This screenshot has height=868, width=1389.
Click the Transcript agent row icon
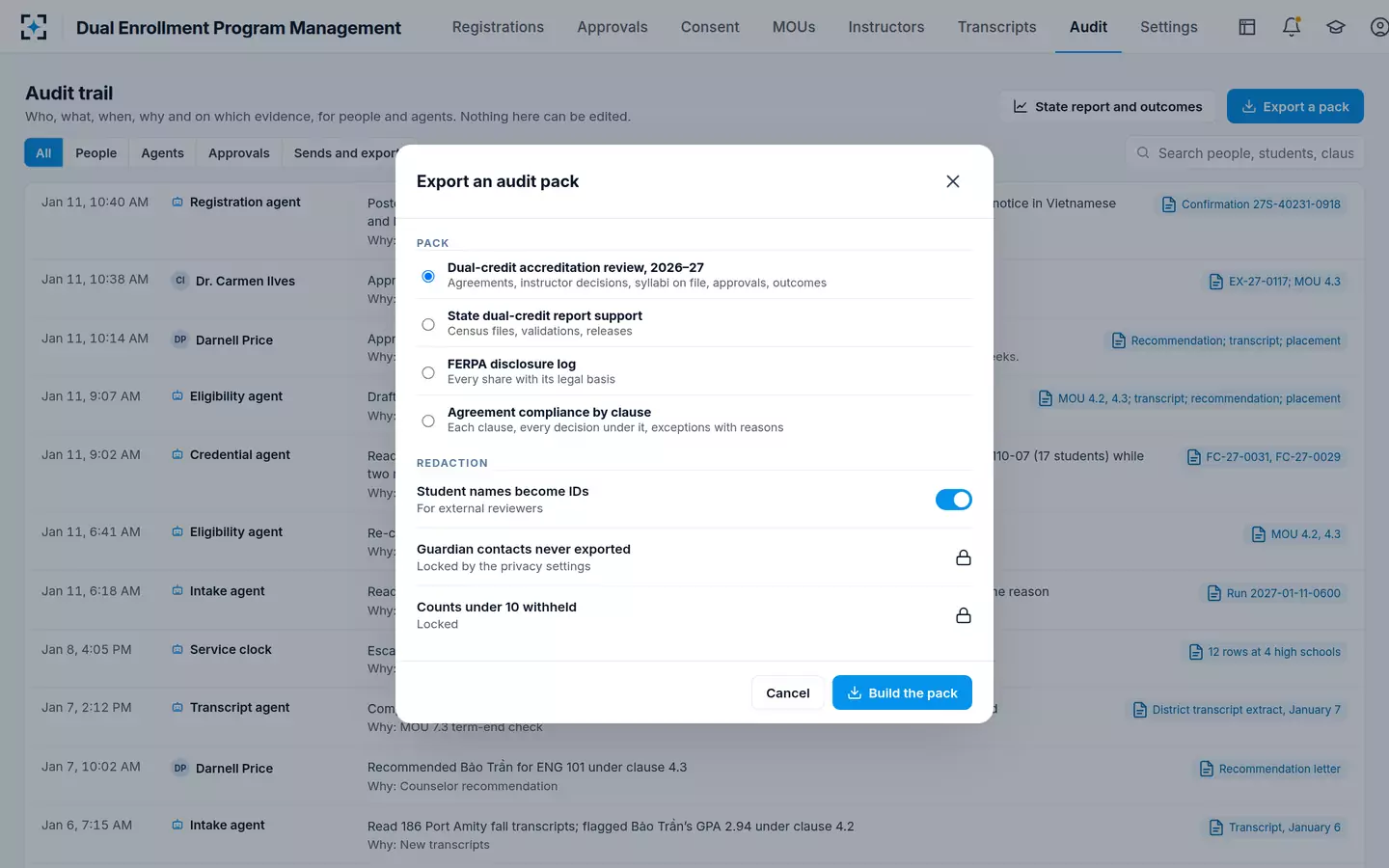pyautogui.click(x=177, y=708)
